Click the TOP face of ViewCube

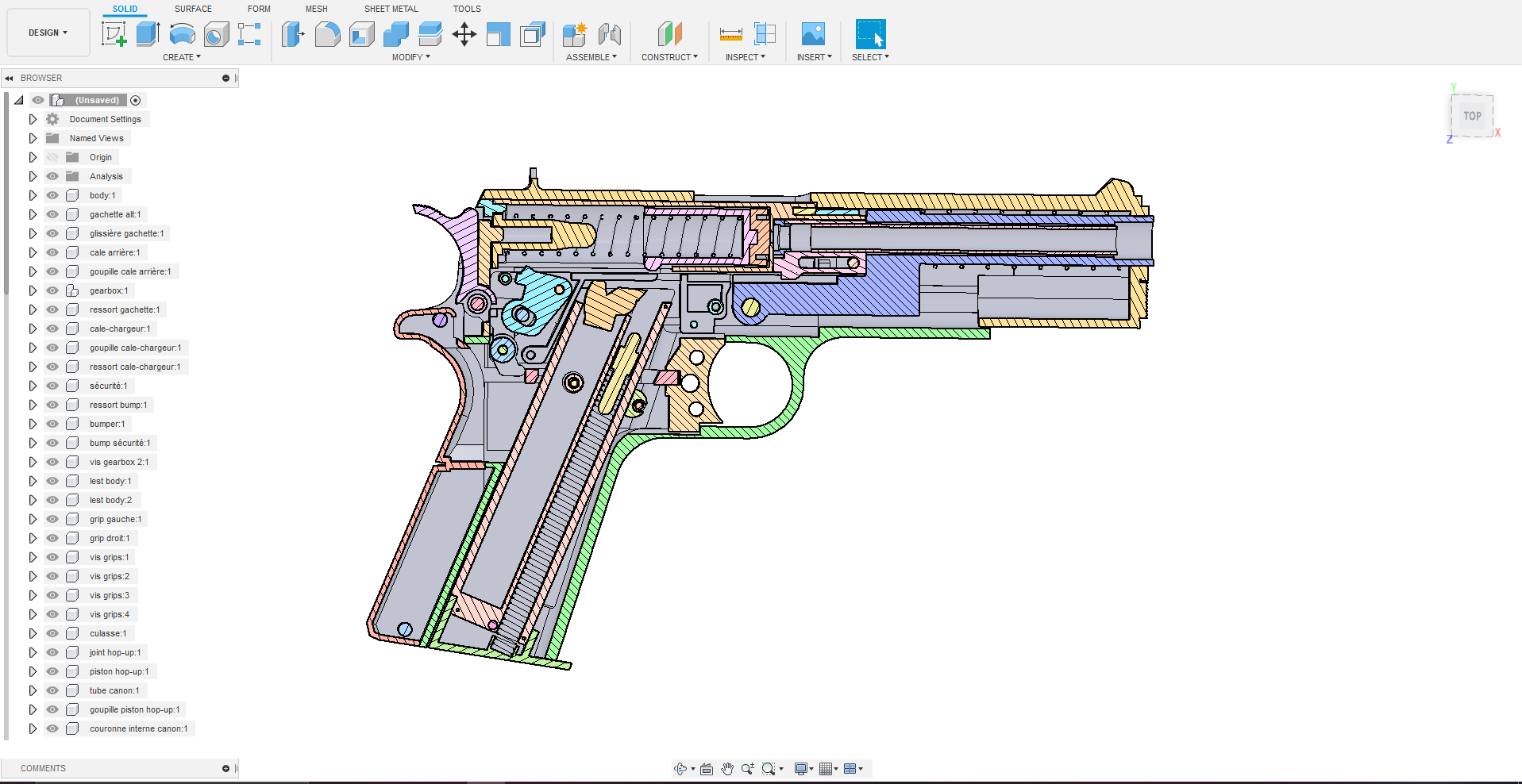[x=1473, y=116]
